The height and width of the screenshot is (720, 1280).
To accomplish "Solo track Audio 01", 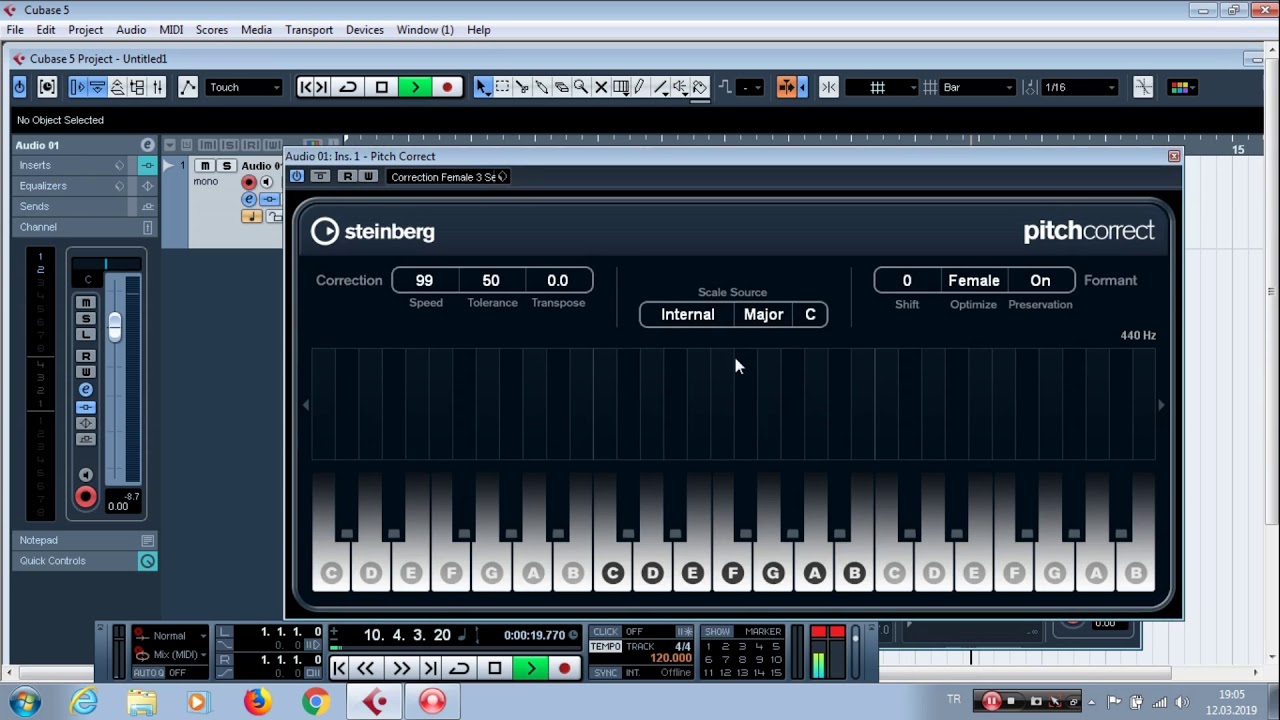I will pyautogui.click(x=226, y=166).
